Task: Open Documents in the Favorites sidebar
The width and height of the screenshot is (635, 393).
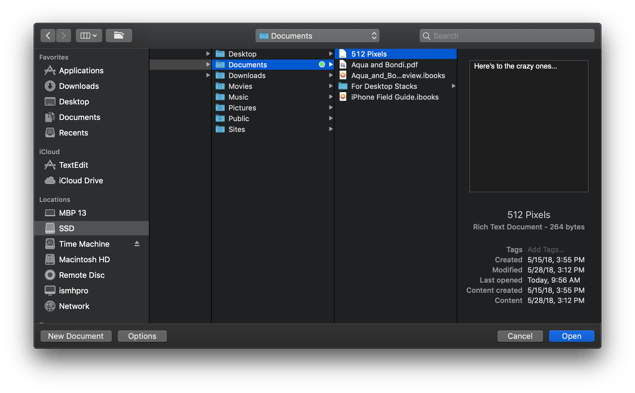Action: point(92,117)
